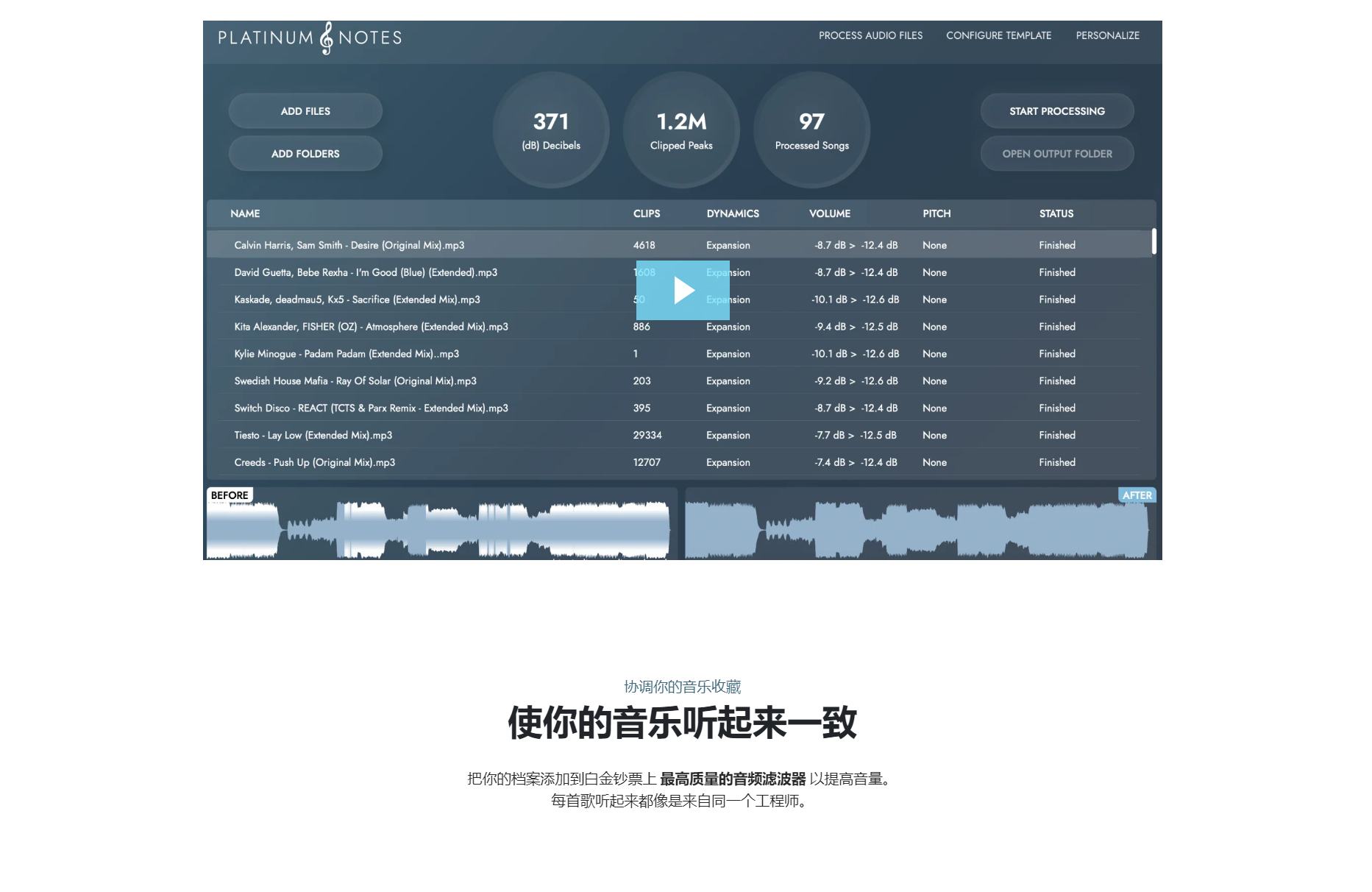The width and height of the screenshot is (1372, 892).
Task: Open Configure Template tab
Action: 998,35
